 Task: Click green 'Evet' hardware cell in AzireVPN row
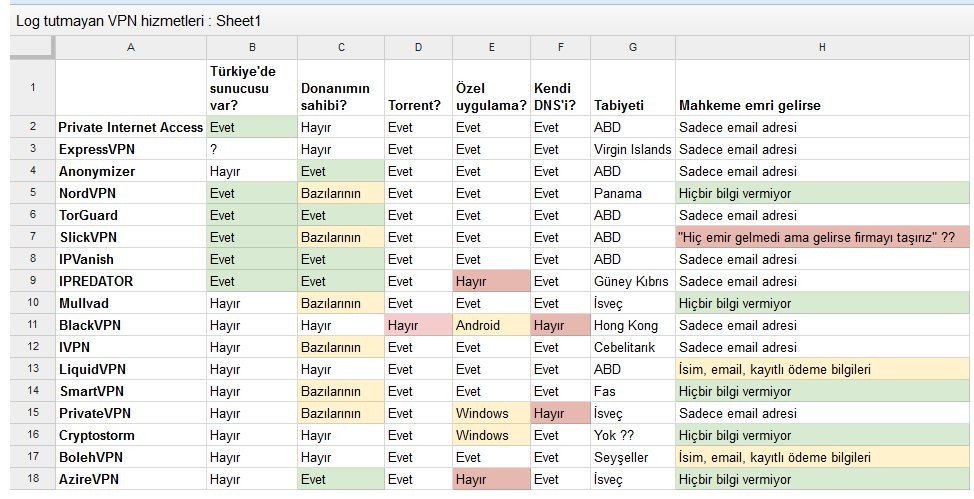click(340, 479)
